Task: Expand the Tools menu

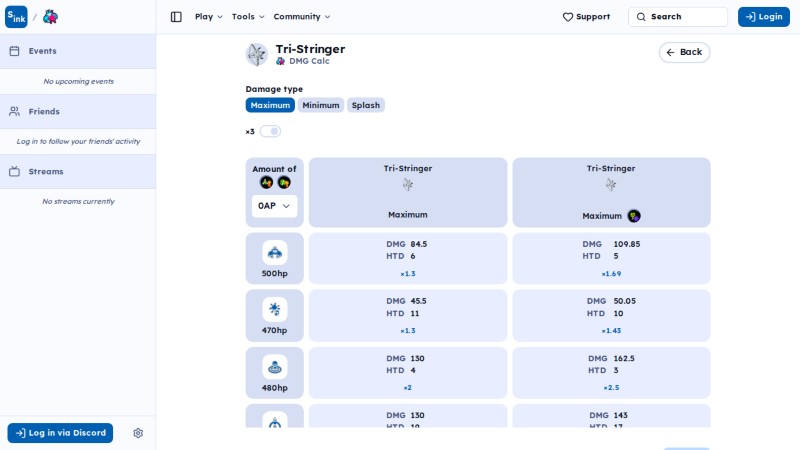Action: (x=248, y=17)
